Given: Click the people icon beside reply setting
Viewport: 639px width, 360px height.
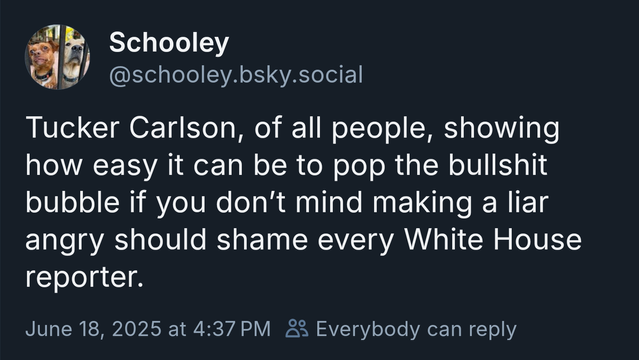Looking at the screenshot, I should [x=297, y=329].
